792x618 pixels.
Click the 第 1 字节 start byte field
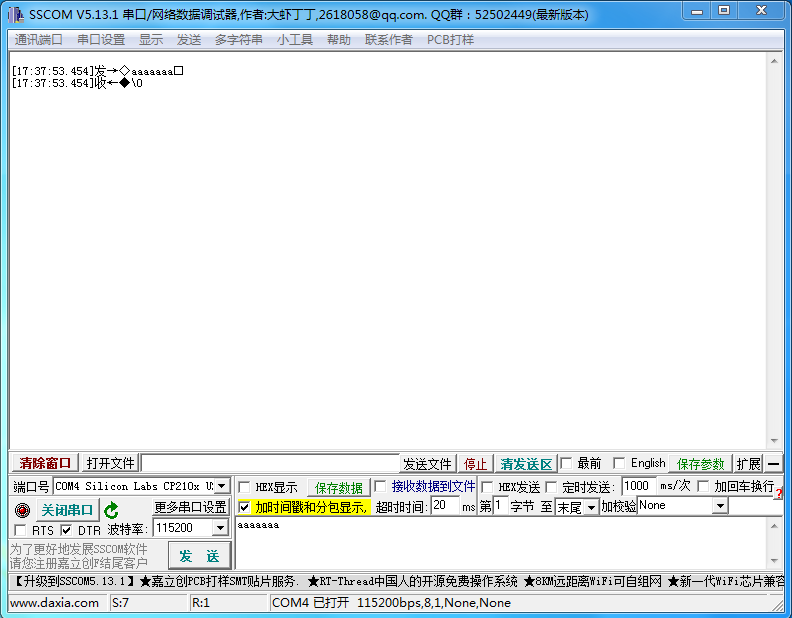pos(500,505)
